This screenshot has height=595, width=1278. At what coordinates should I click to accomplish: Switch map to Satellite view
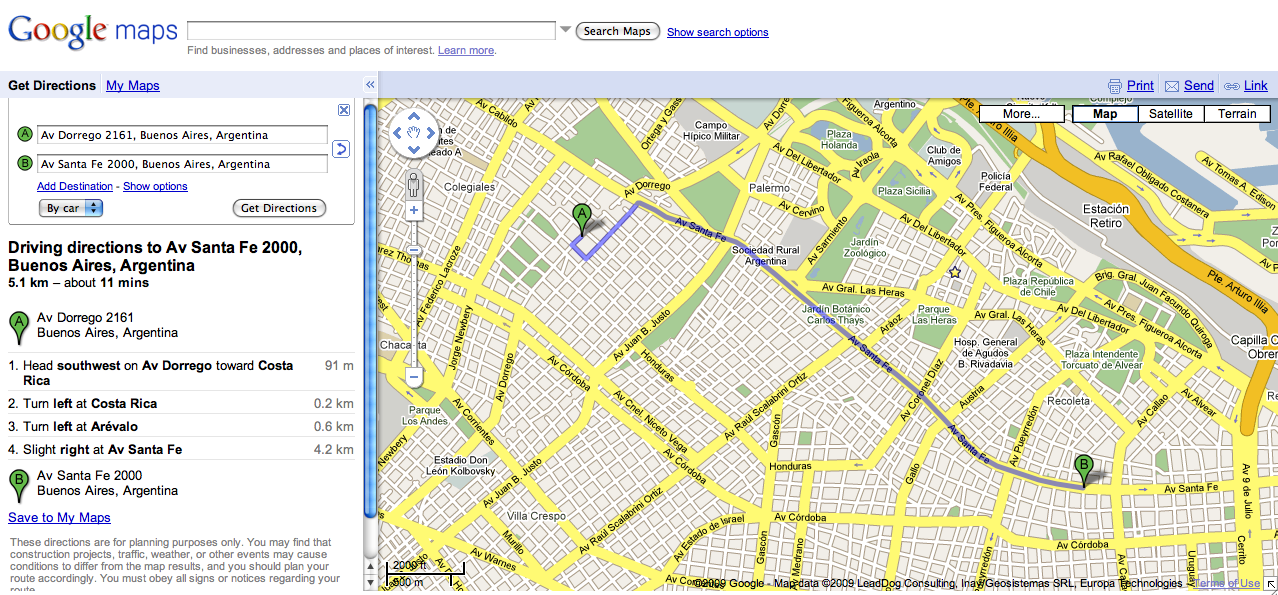point(1171,114)
